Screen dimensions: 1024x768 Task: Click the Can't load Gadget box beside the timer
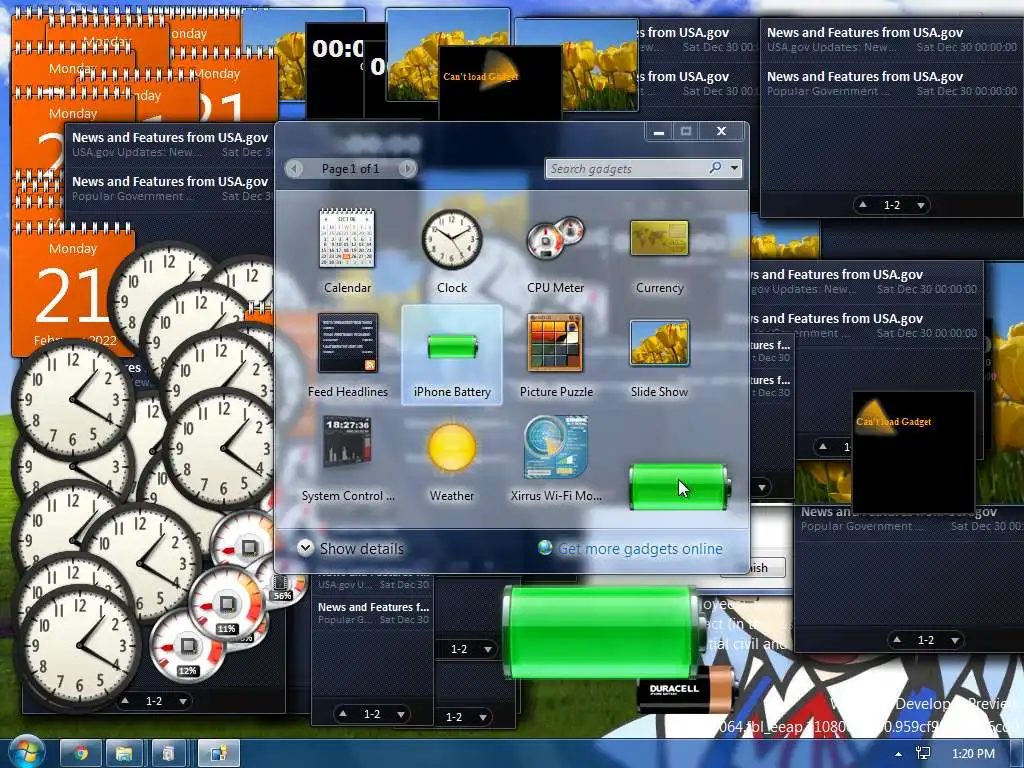[500, 82]
